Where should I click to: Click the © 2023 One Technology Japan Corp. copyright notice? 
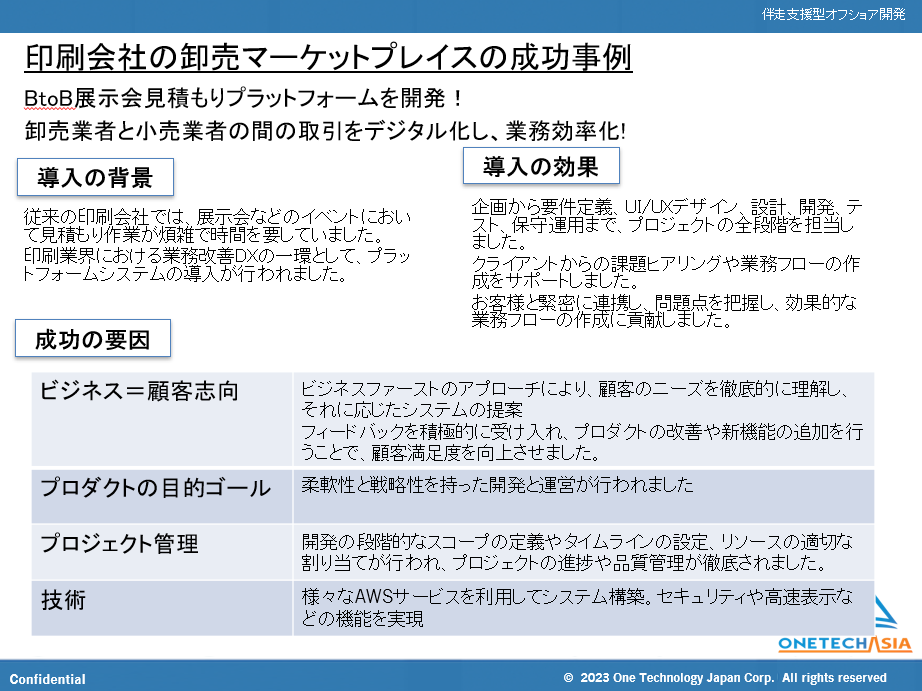(725, 677)
